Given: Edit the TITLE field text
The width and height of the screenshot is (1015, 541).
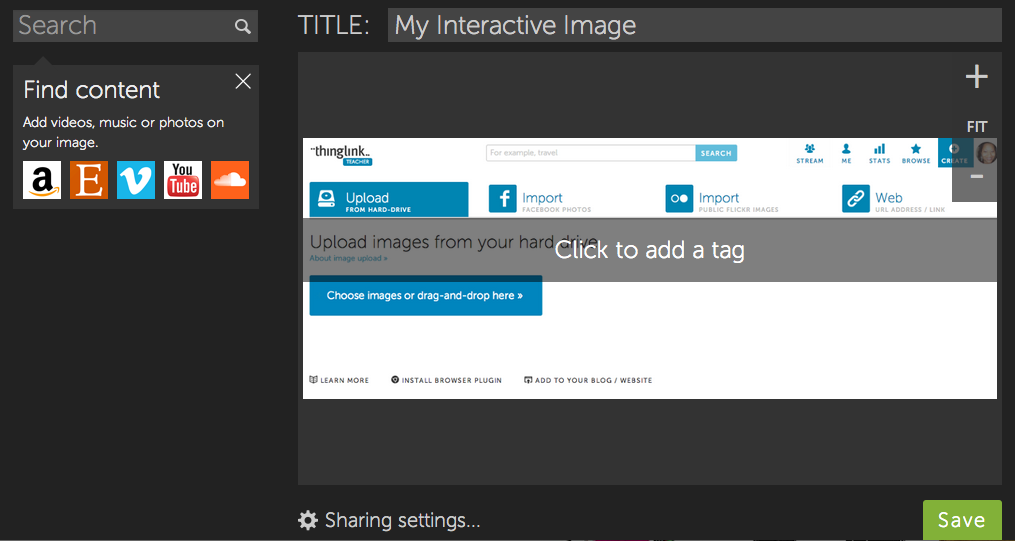Looking at the screenshot, I should click(x=695, y=25).
